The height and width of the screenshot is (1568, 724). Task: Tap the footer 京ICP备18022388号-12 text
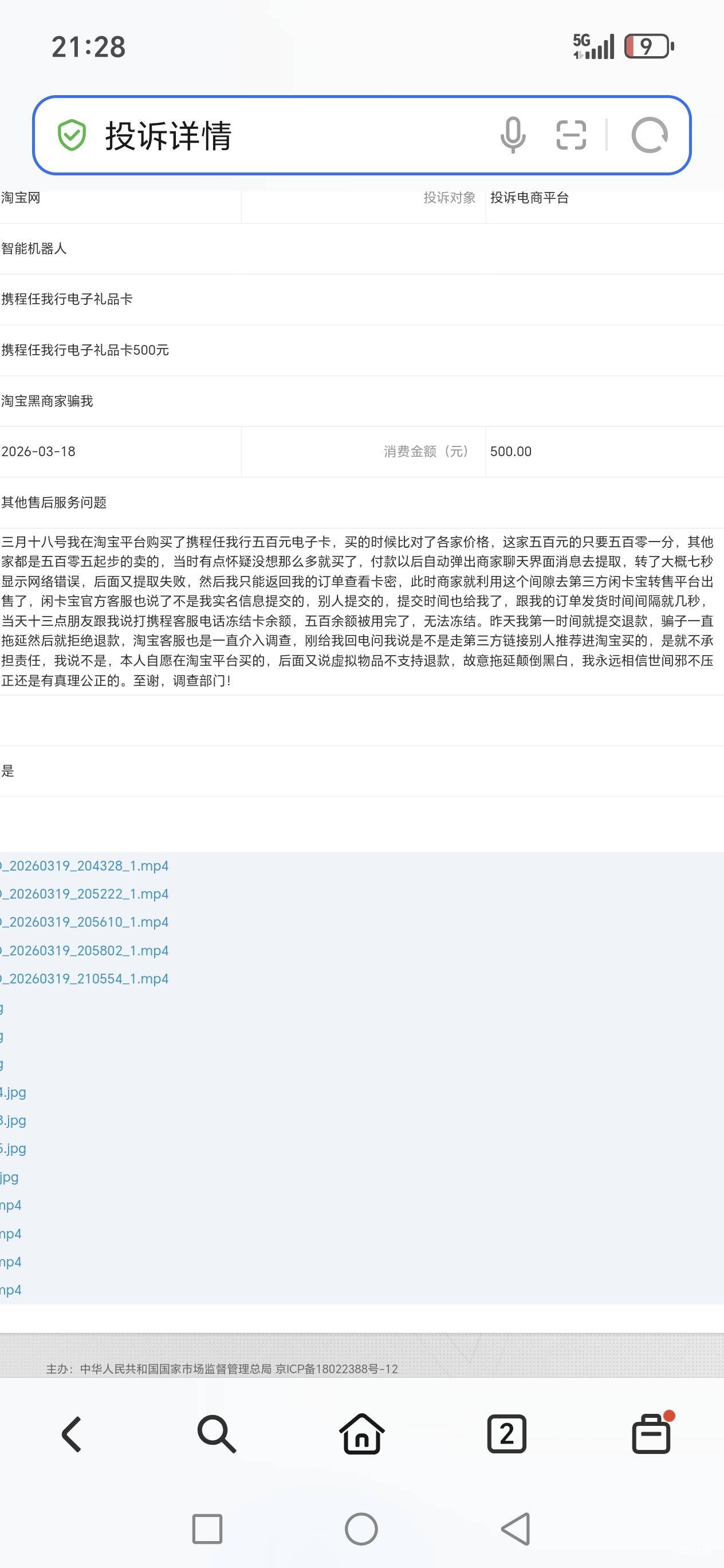(336, 1369)
